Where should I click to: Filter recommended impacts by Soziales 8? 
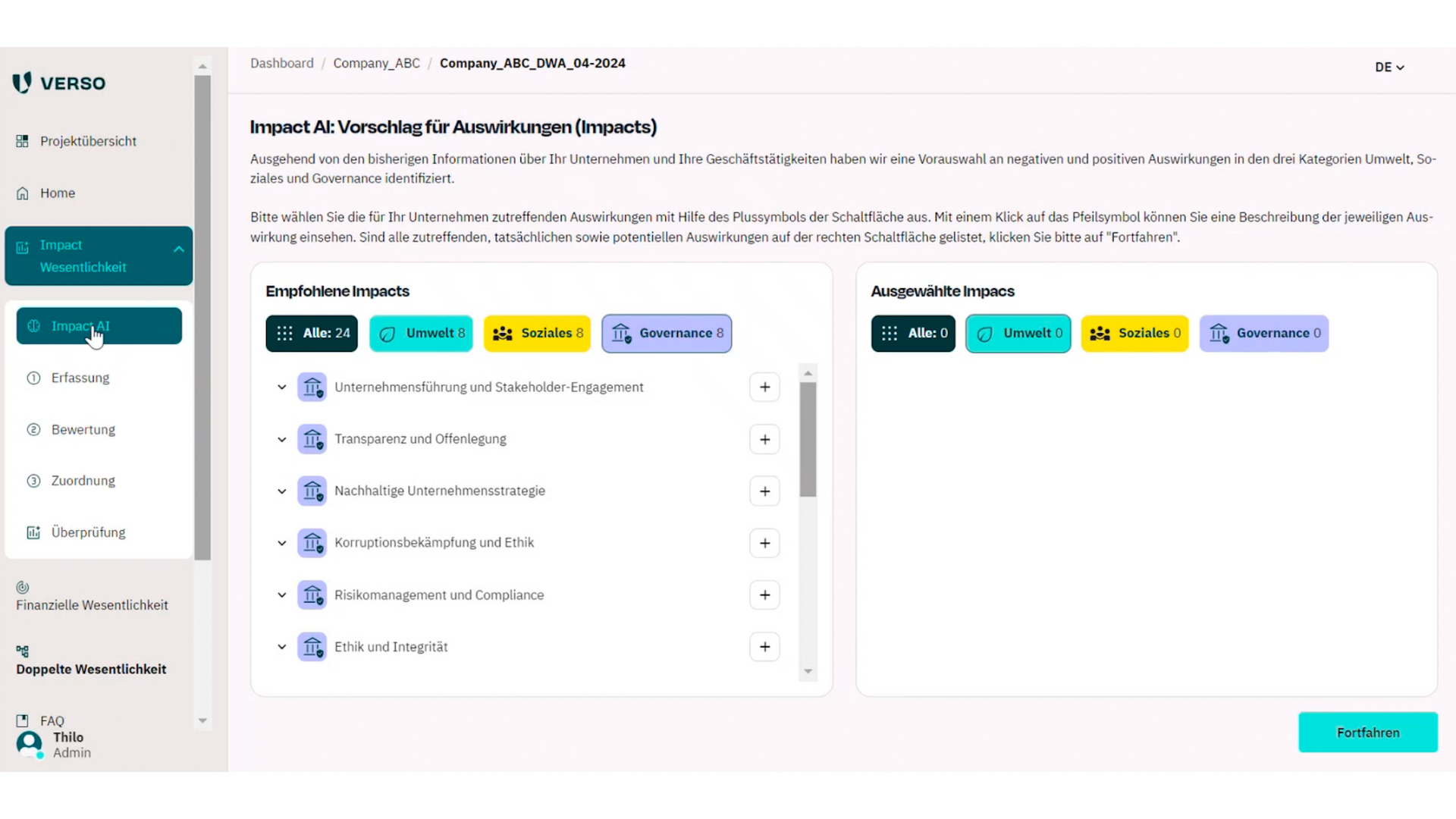tap(538, 334)
